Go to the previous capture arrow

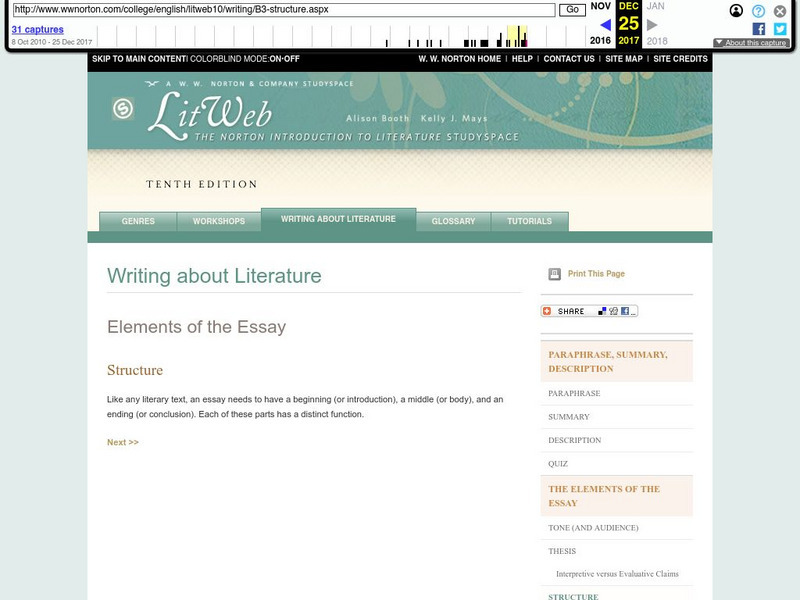tap(606, 24)
